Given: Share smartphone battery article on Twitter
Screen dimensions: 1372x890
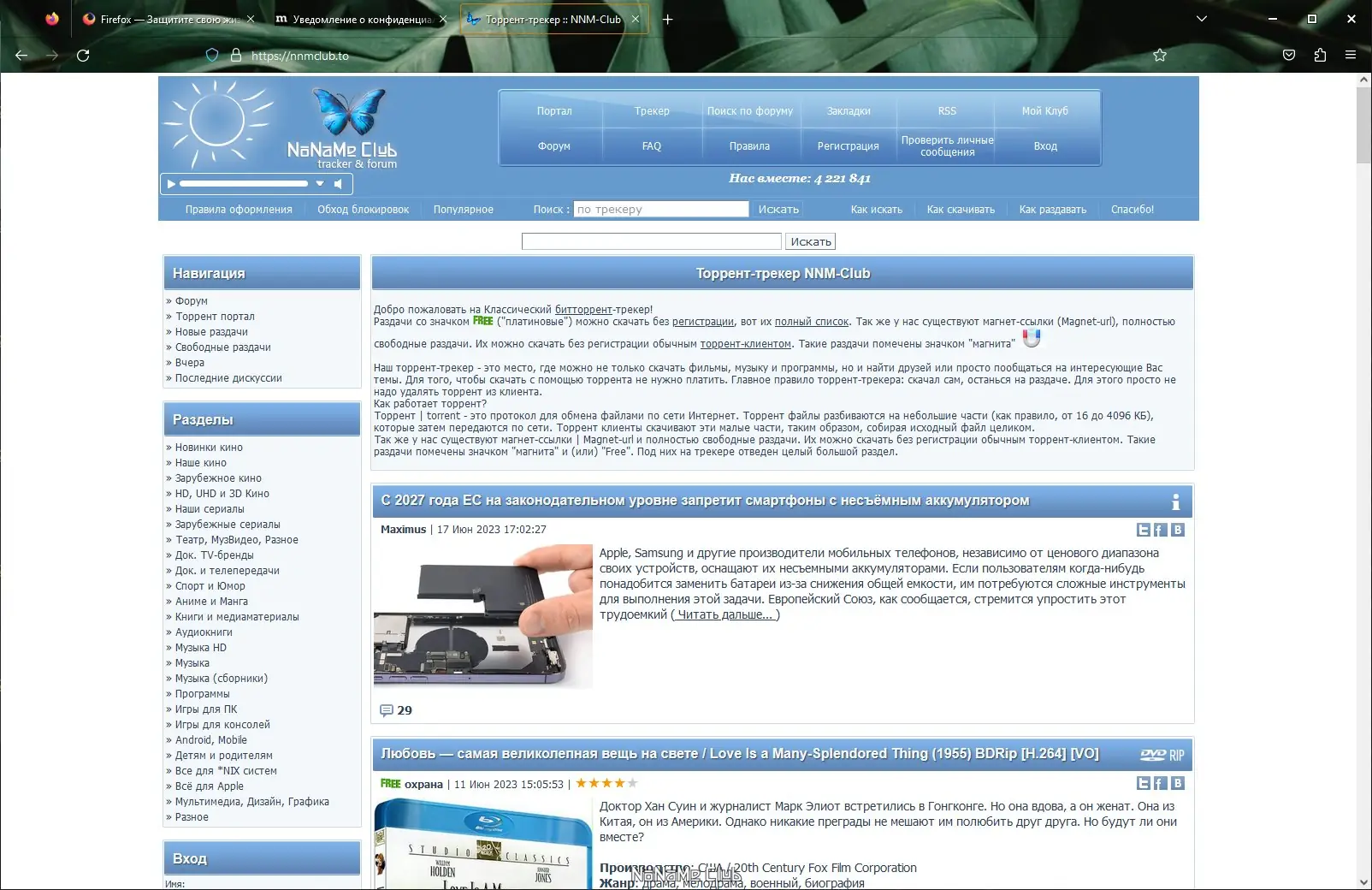Looking at the screenshot, I should point(1143,530).
